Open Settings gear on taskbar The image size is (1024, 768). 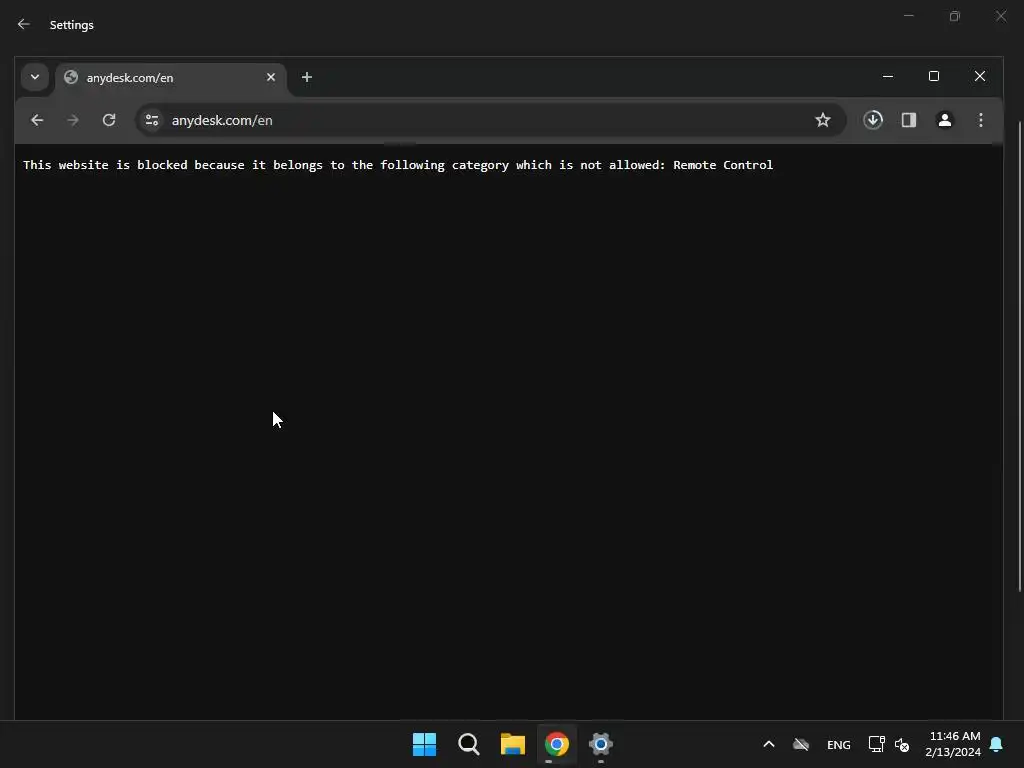[601, 744]
